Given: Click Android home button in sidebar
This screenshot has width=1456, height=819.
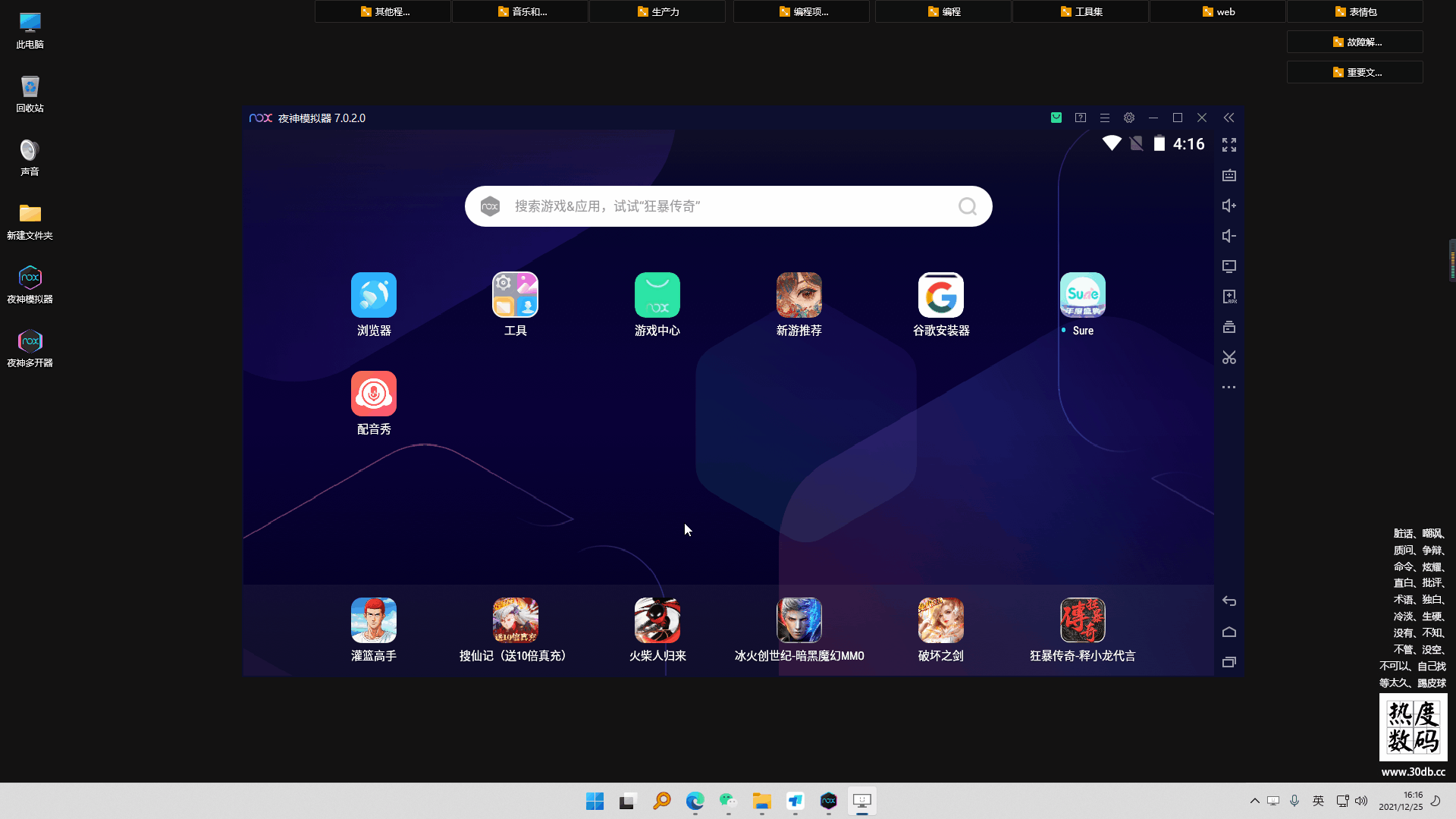Looking at the screenshot, I should click(1229, 632).
